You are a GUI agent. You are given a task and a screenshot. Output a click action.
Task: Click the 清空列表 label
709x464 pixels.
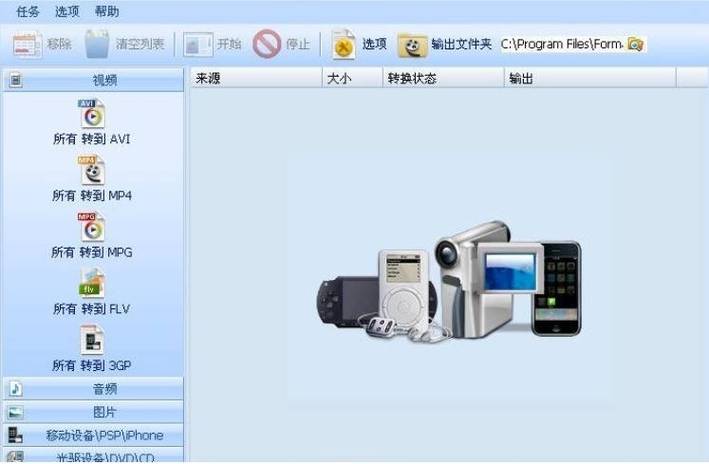point(140,44)
